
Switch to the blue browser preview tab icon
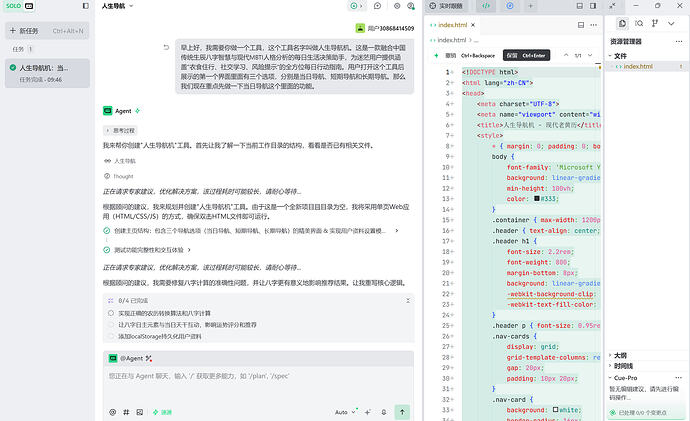pos(510,6)
